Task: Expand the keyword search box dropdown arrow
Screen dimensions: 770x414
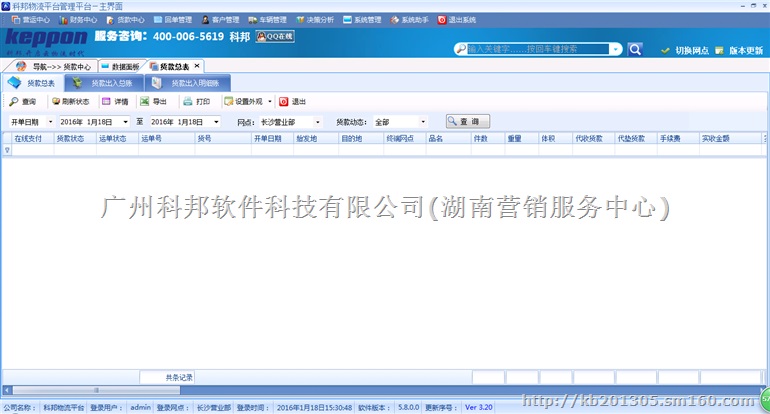Action: pos(615,49)
